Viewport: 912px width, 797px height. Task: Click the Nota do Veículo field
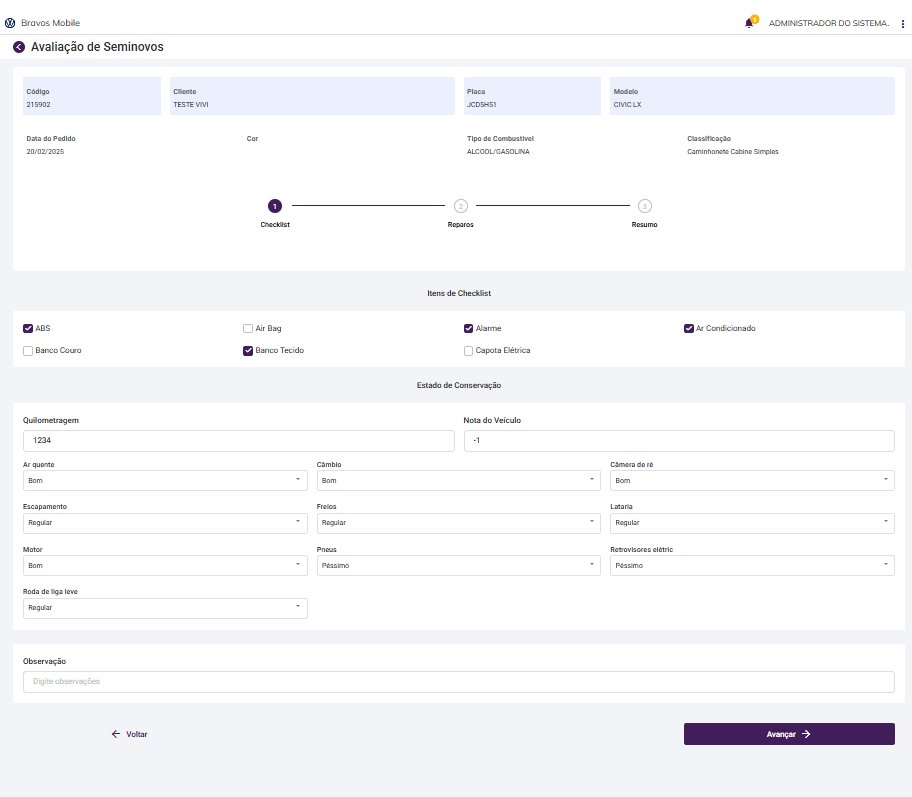[679, 441]
